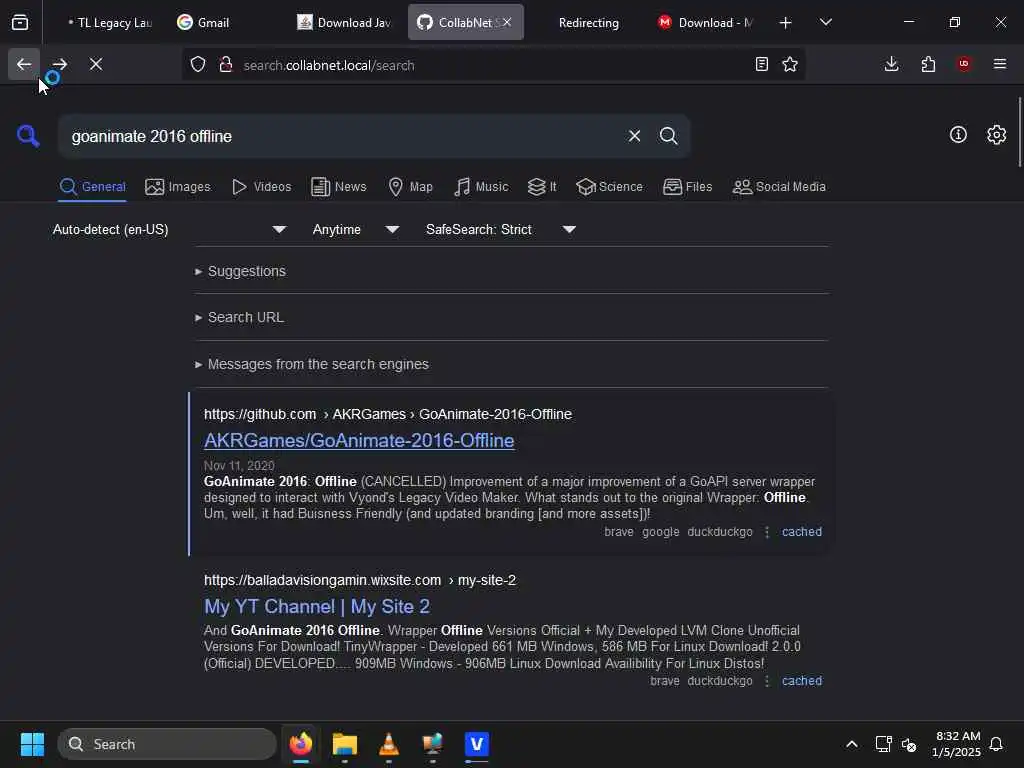Click the padlock site info icon
The width and height of the screenshot is (1024, 768).
(x=226, y=65)
